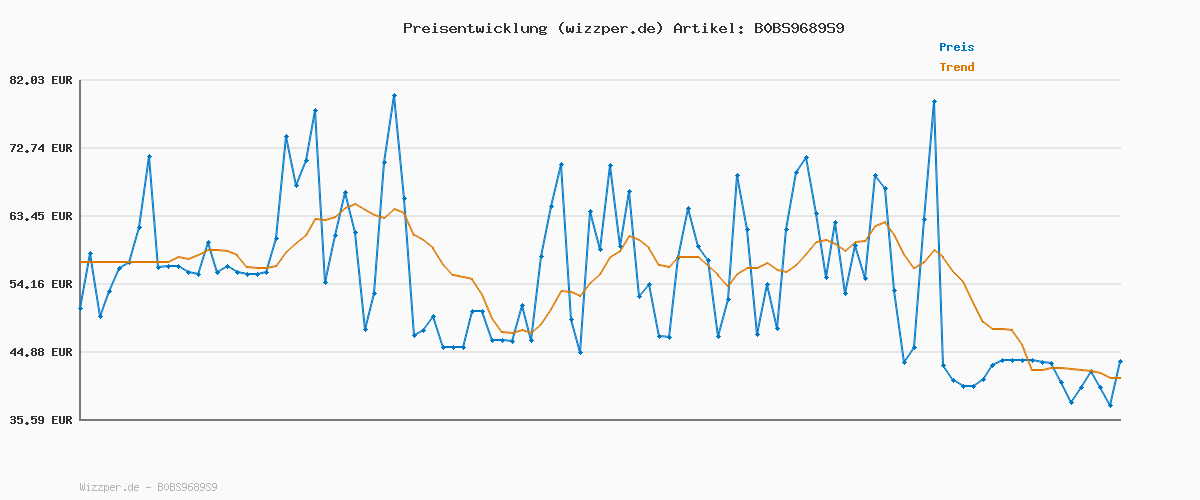Image resolution: width=1200 pixels, height=500 pixels.
Task: Click the tall blue spike before final drop
Action: tap(934, 101)
